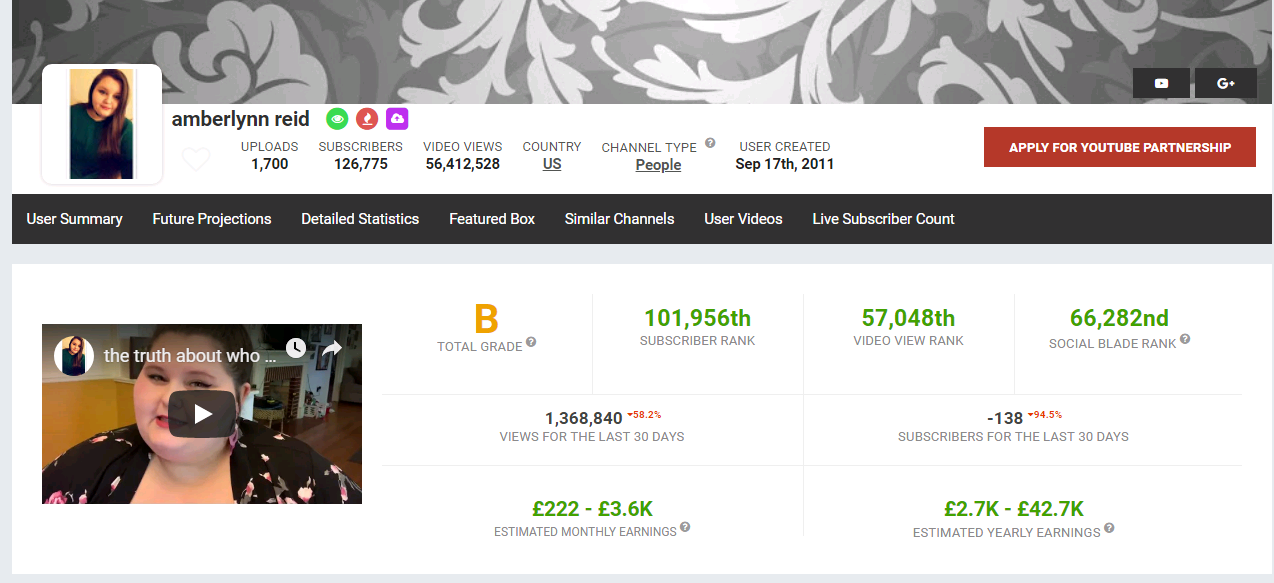Image resolution: width=1274 pixels, height=583 pixels.
Task: Click Apply for YouTube Partnership button
Action: point(1120,147)
